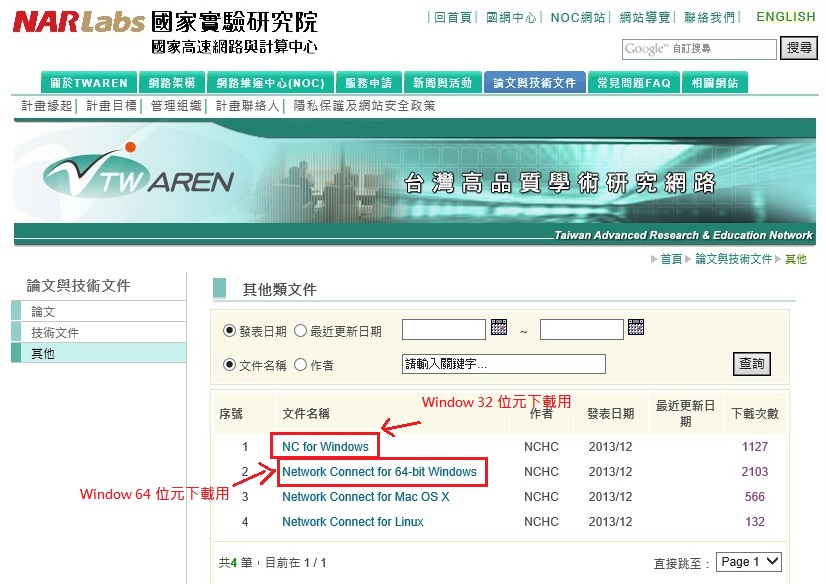
Task: Switch site language to ENGLISH
Action: (785, 17)
